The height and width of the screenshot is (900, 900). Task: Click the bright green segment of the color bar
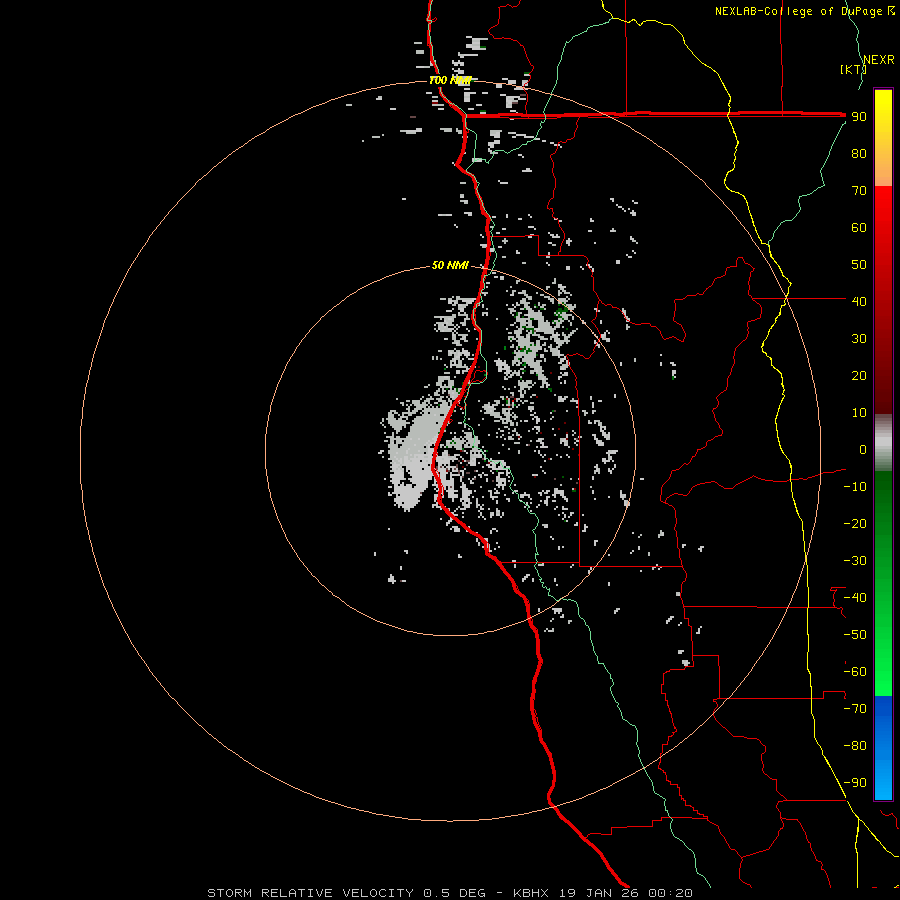pos(883,584)
